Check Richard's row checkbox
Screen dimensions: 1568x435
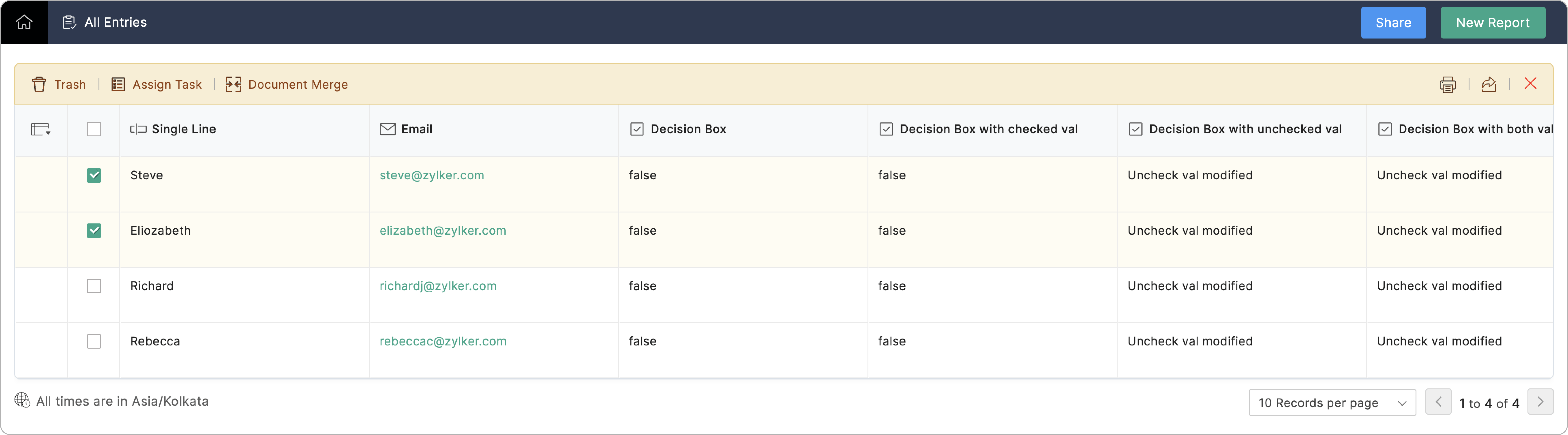coord(94,286)
